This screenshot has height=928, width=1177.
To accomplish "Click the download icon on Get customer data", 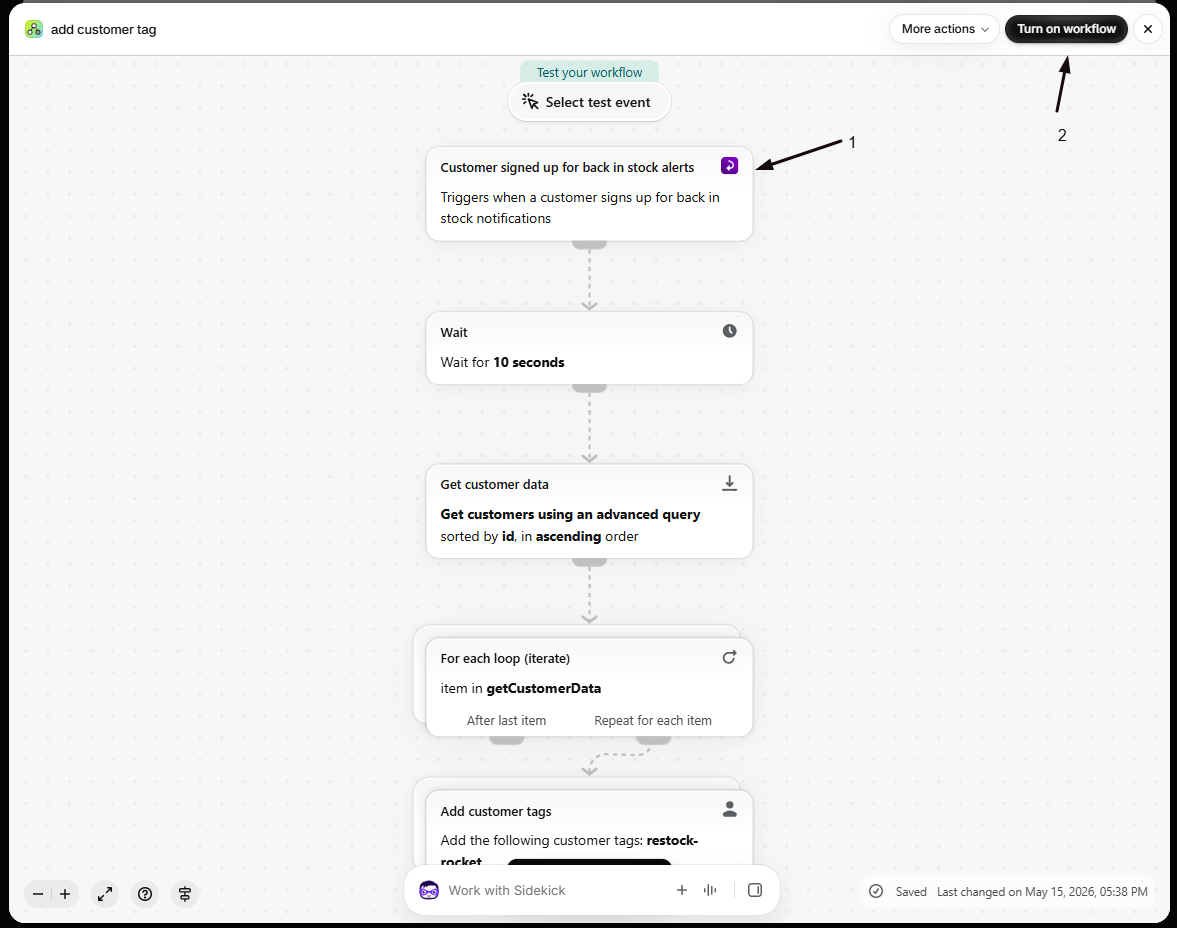I will [729, 484].
